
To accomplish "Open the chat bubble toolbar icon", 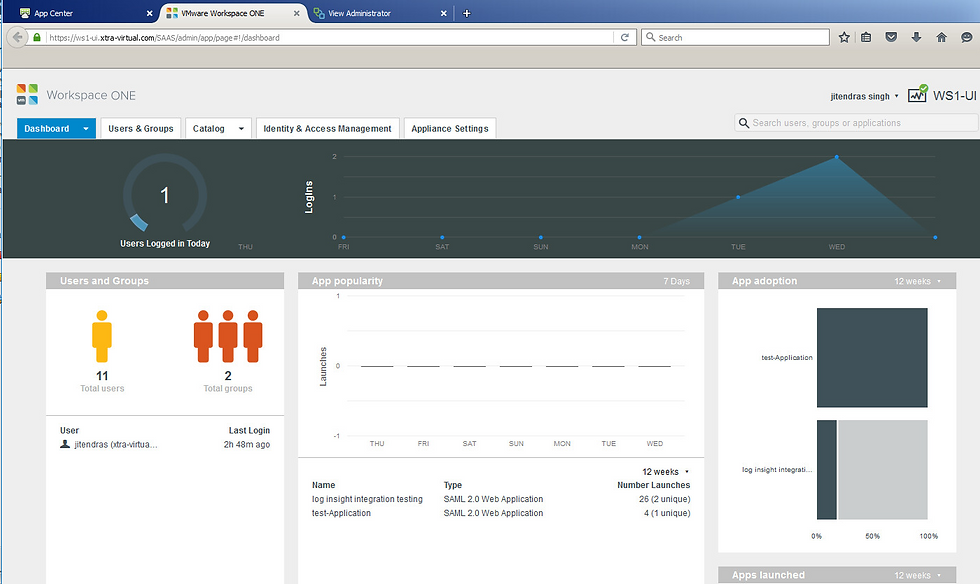I will [x=966, y=38].
